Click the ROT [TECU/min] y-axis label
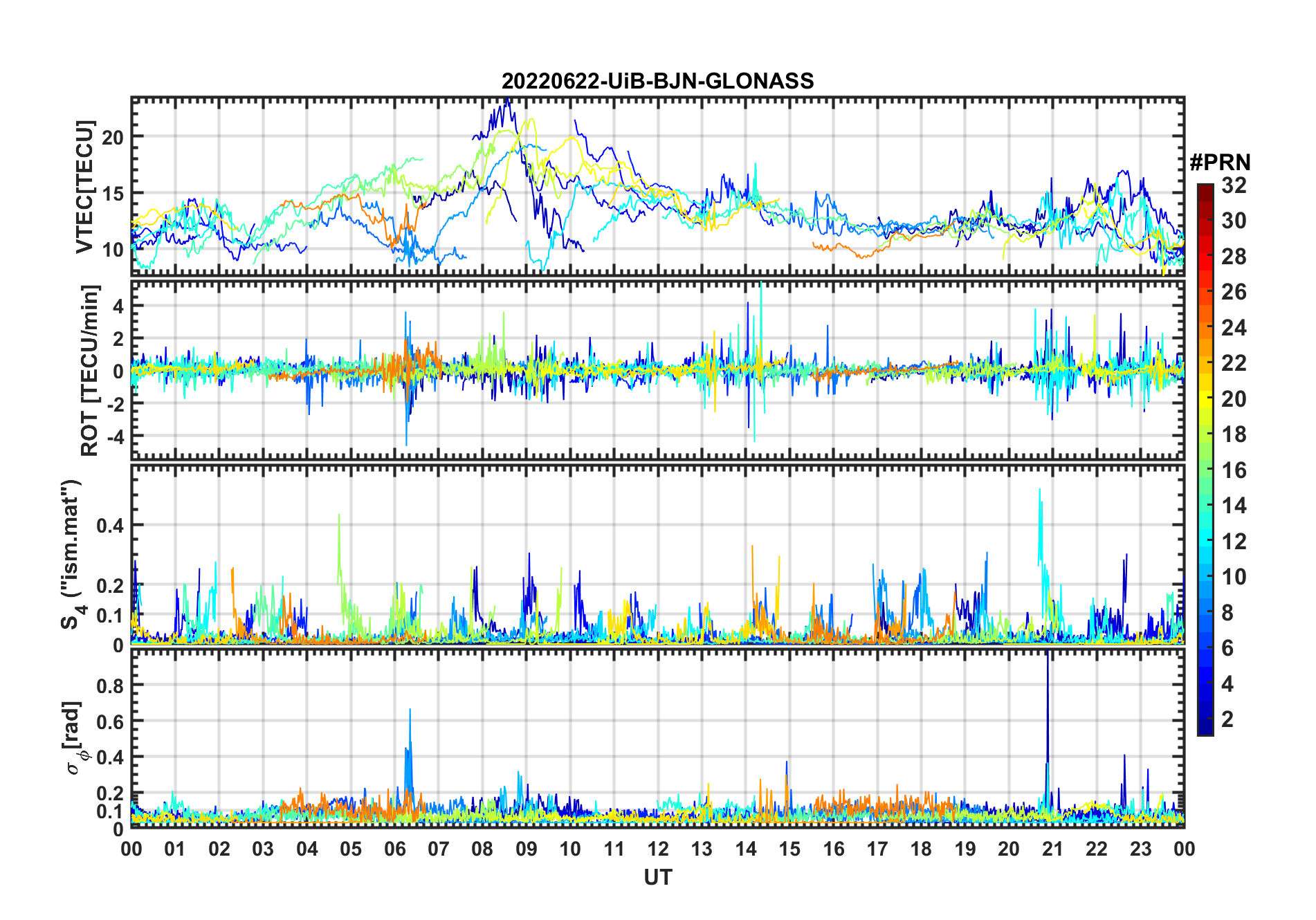1316x920 pixels. pos(90,370)
